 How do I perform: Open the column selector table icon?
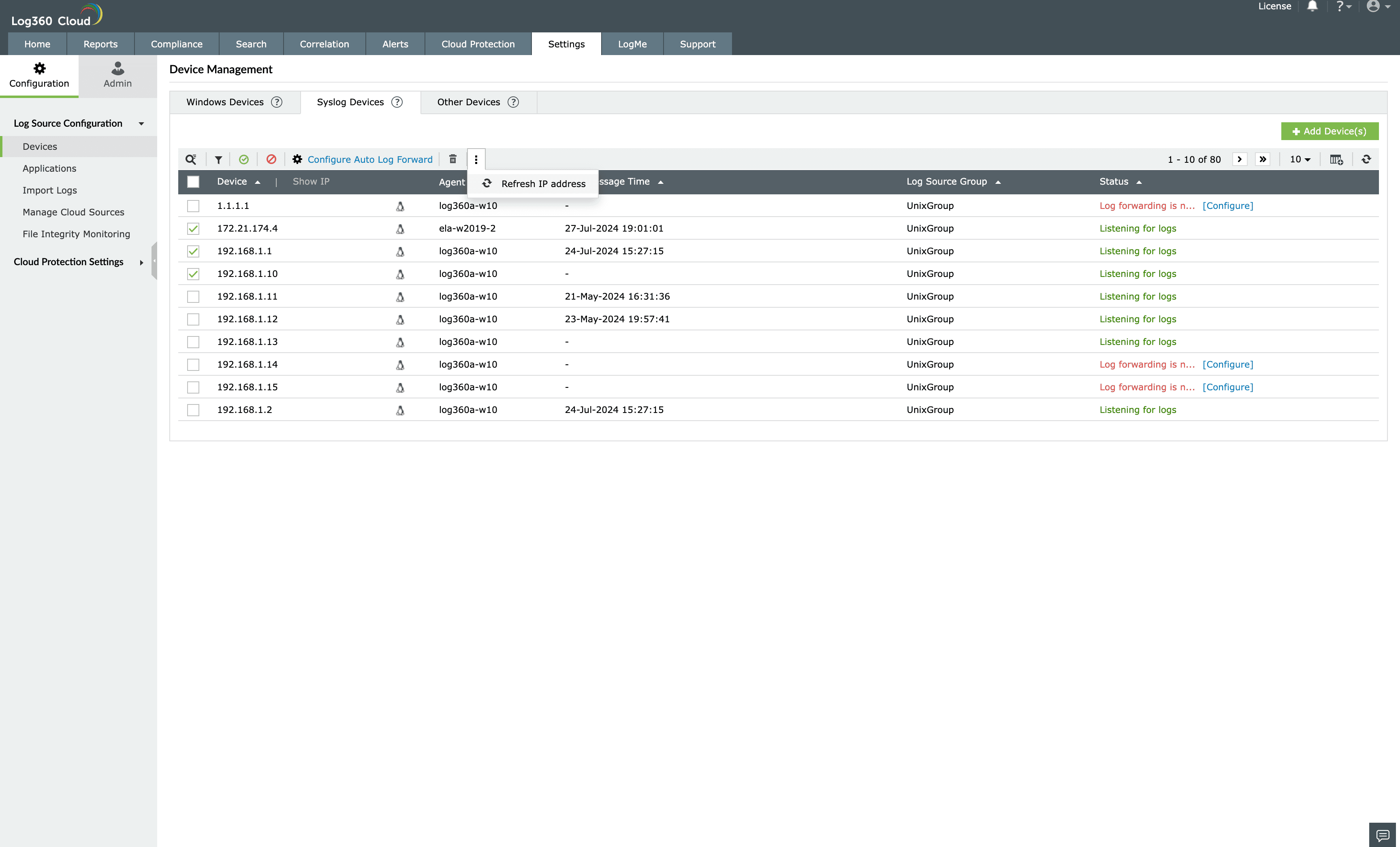pyautogui.click(x=1336, y=160)
